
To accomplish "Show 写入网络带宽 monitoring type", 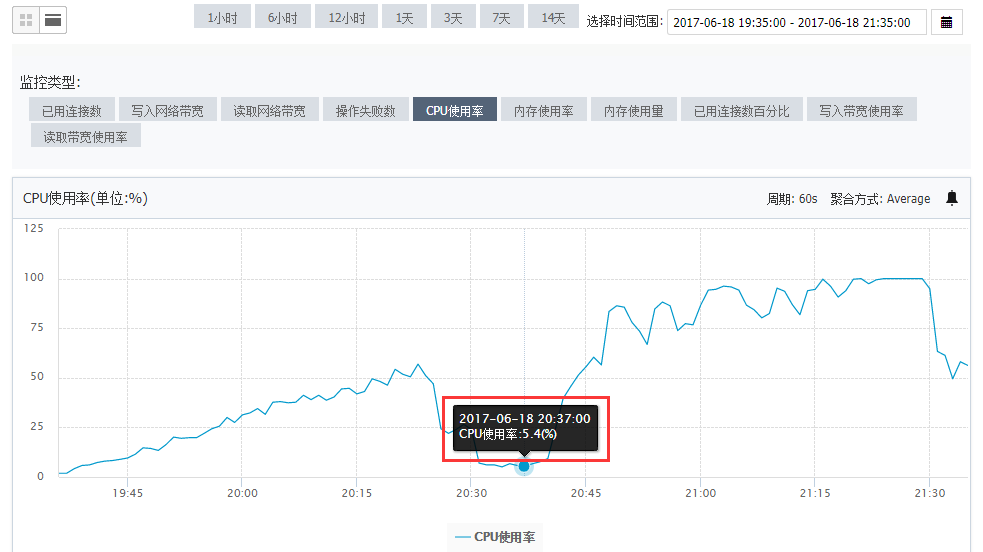I will [x=167, y=110].
